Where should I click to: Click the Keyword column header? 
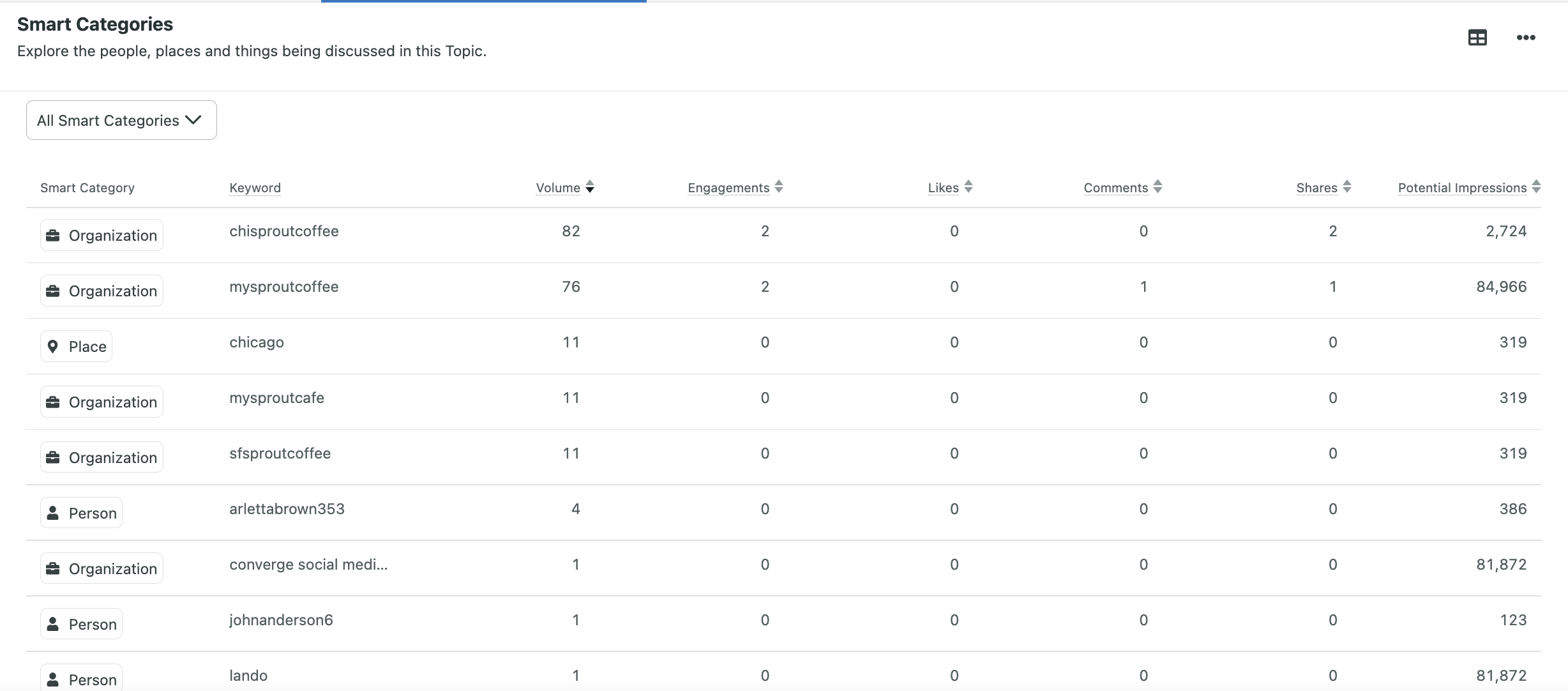(255, 188)
